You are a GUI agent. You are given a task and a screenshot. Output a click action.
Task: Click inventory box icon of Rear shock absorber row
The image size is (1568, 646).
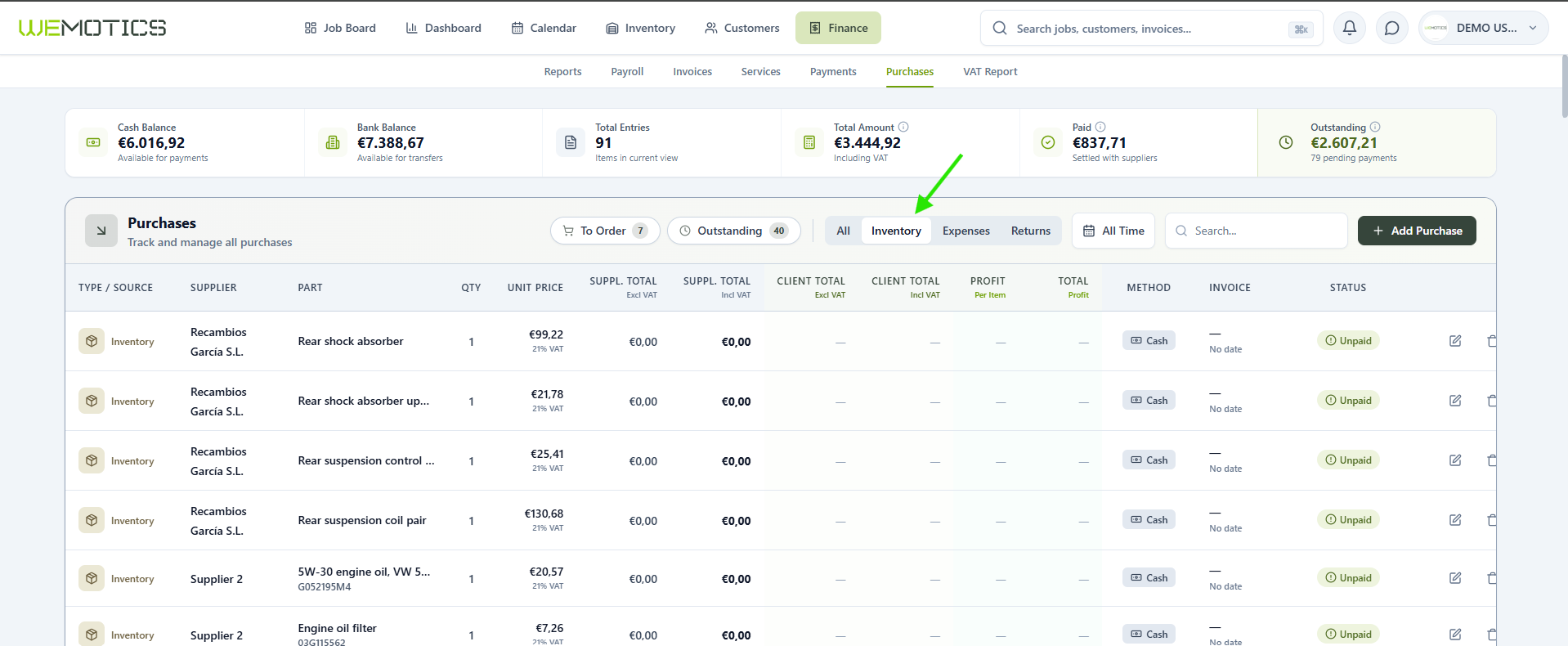tap(92, 341)
